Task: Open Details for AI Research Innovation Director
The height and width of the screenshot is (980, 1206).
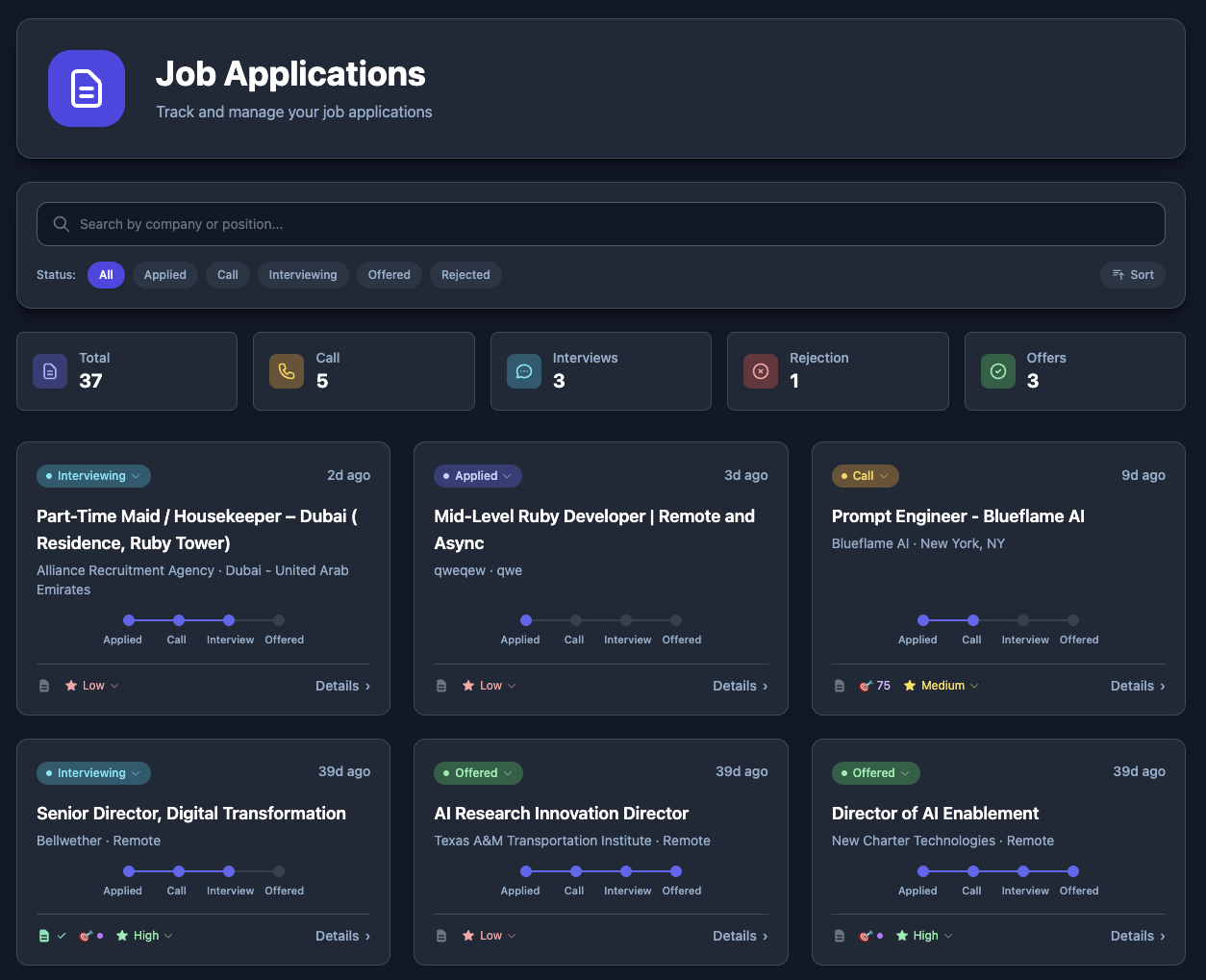Action: [x=740, y=935]
